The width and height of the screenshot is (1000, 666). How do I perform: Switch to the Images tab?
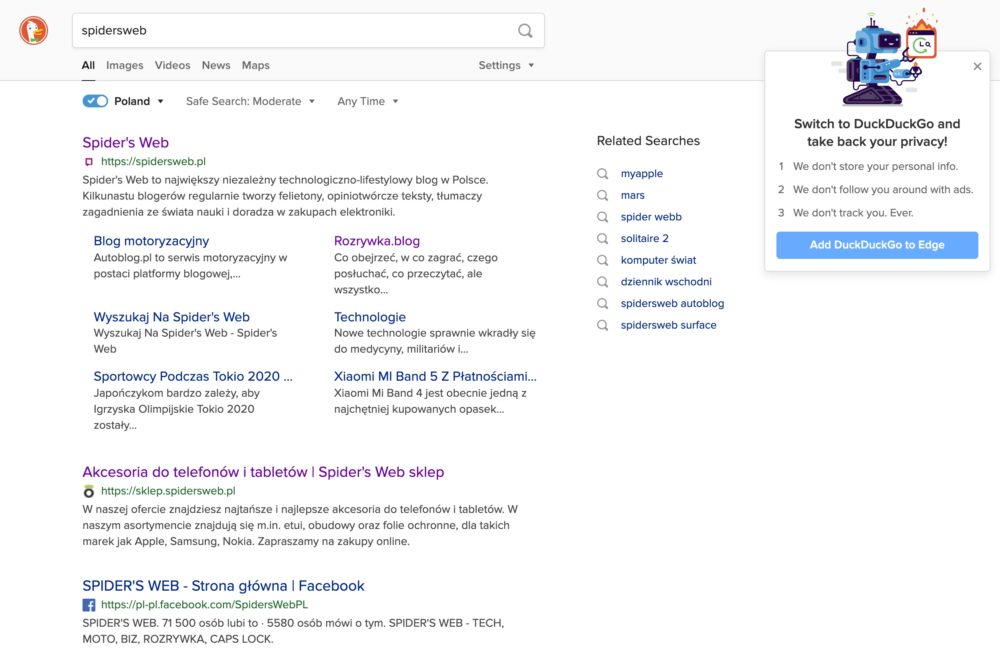124,65
